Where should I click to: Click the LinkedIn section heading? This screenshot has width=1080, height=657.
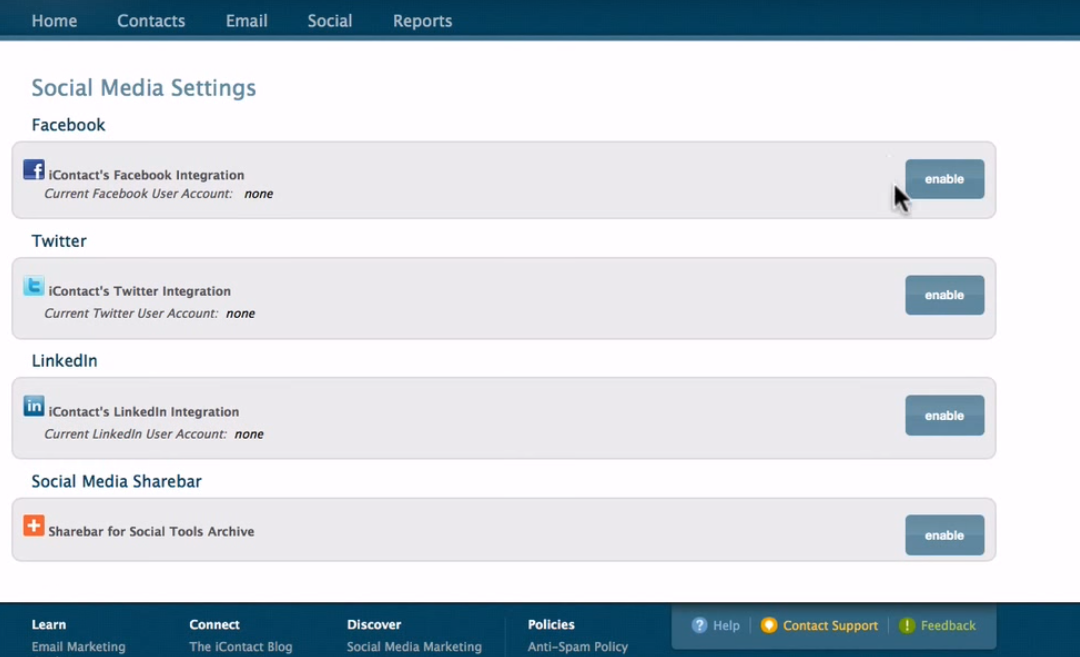64,361
